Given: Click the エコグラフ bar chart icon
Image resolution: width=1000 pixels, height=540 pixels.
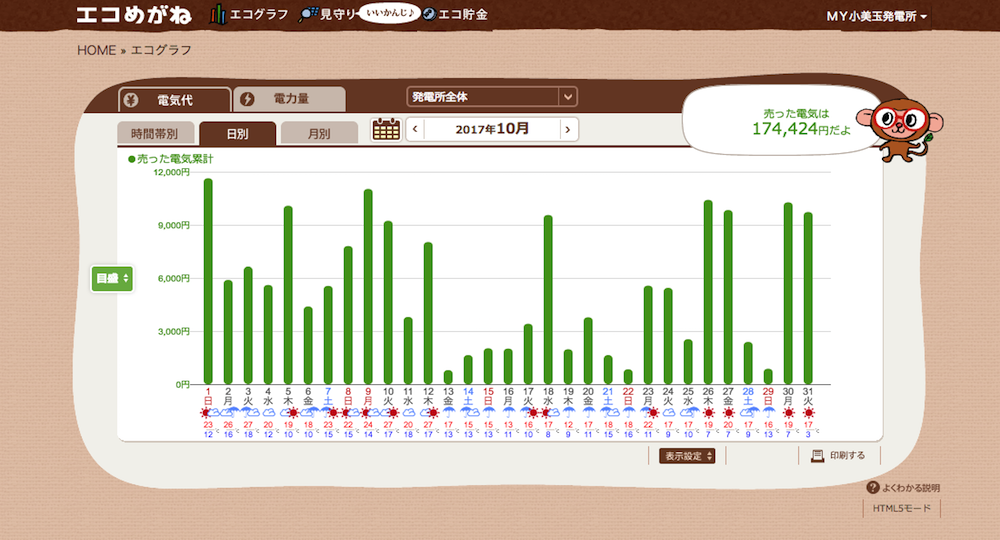Looking at the screenshot, I should [x=218, y=15].
